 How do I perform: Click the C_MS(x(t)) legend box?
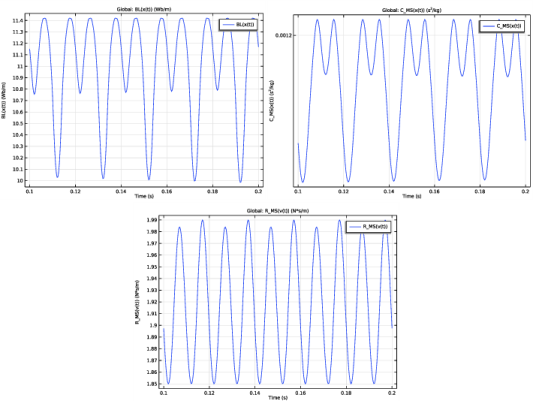click(502, 26)
